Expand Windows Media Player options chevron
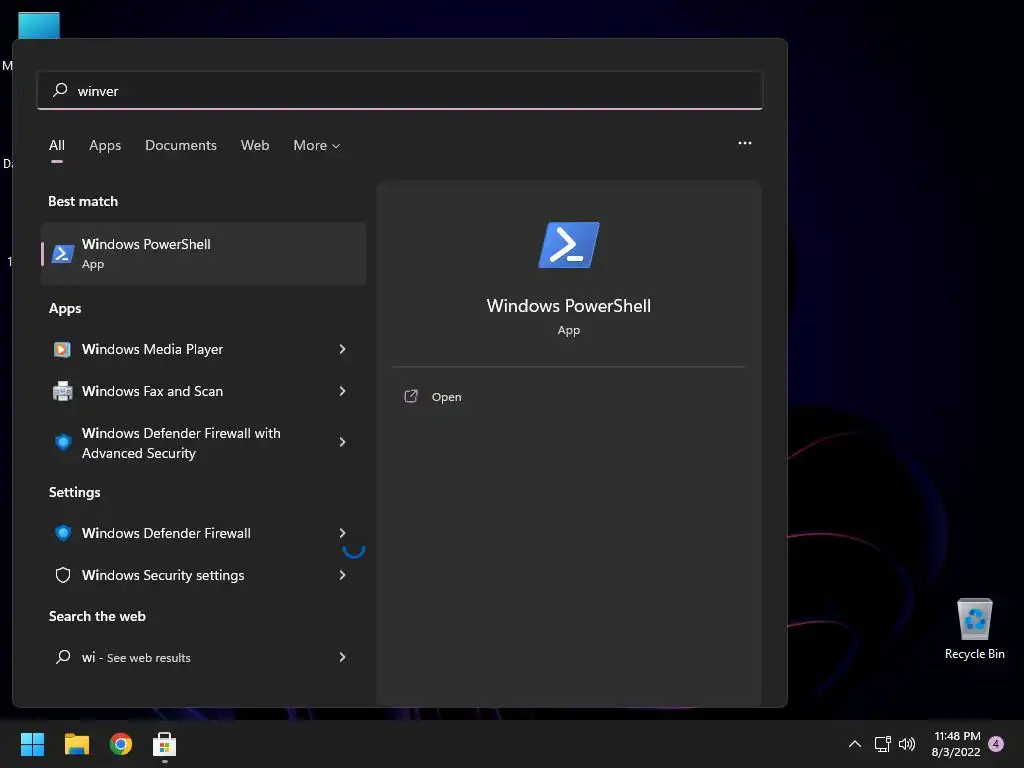The width and height of the screenshot is (1024, 768). pos(342,349)
